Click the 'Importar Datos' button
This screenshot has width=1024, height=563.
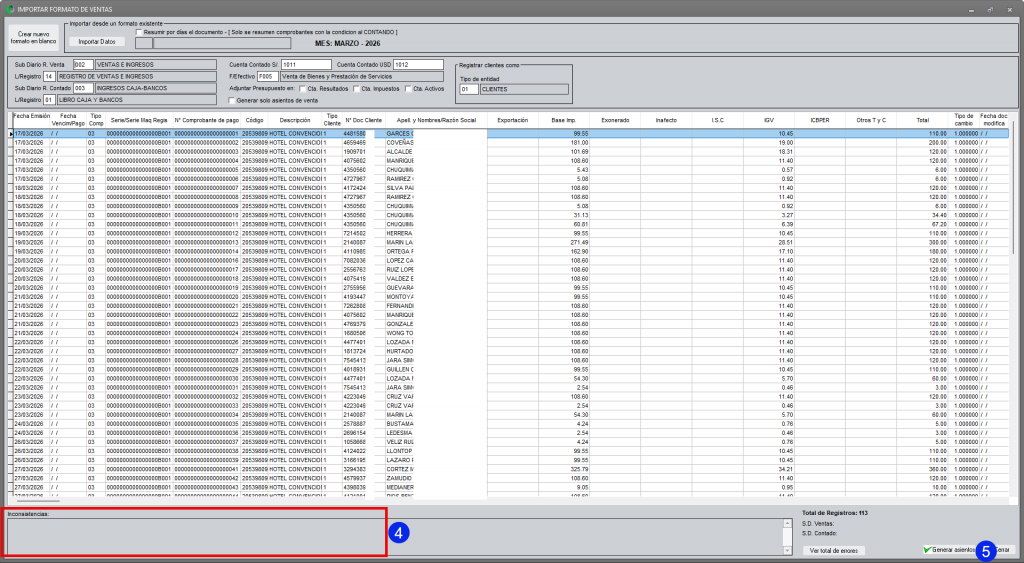(x=97, y=42)
